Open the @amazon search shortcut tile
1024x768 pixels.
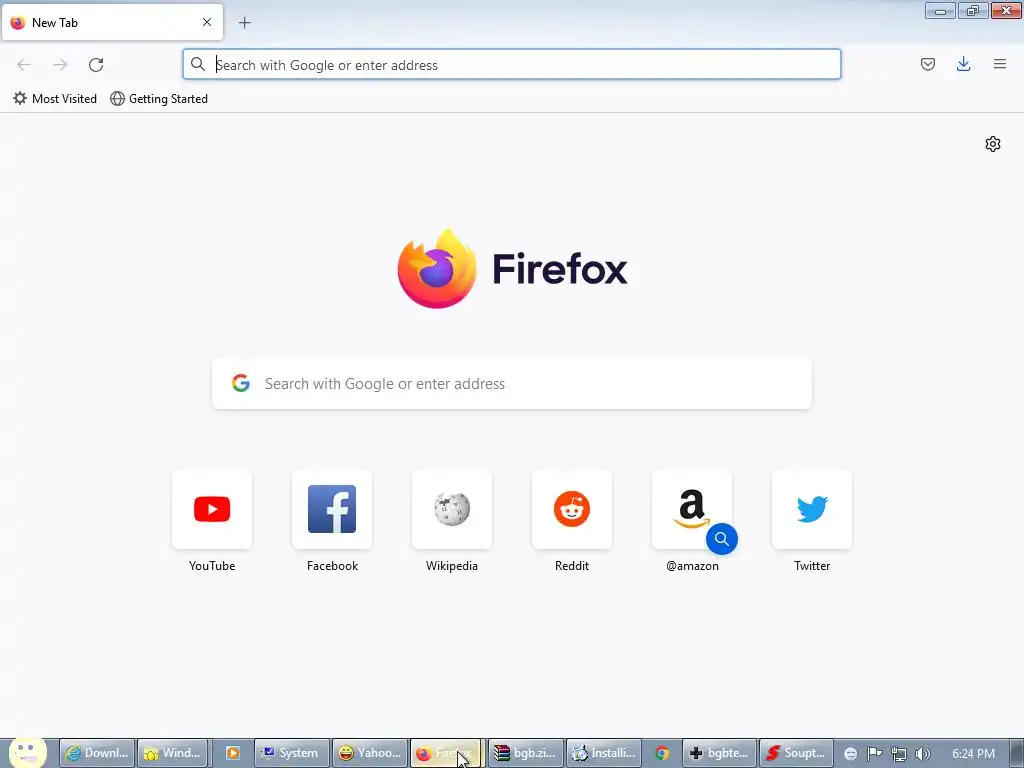tap(692, 509)
